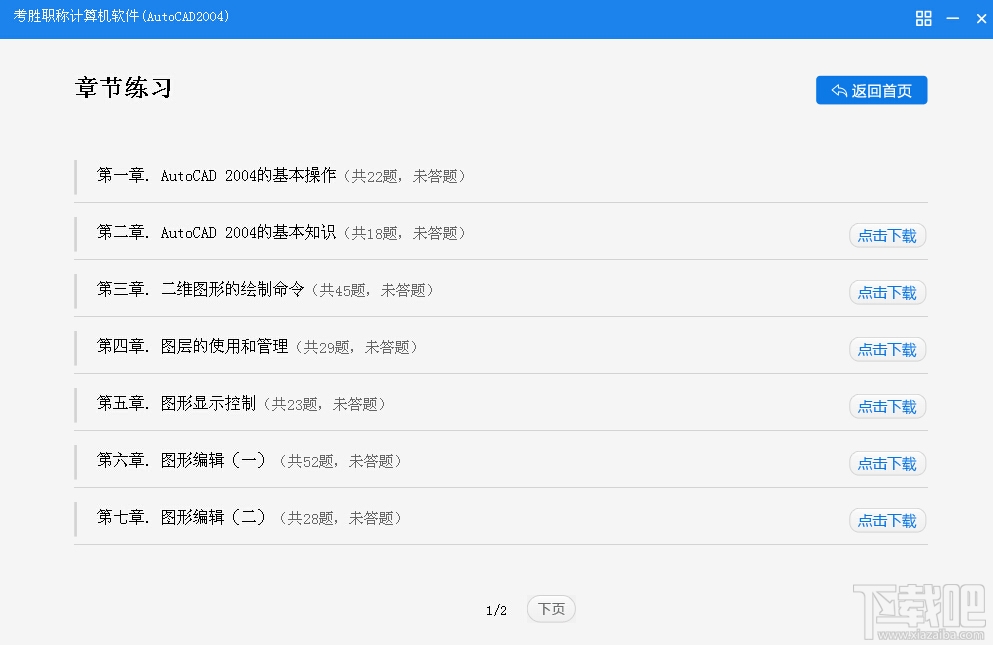Click 点击下载 for 第六章
This screenshot has height=645, width=993.
point(887,464)
